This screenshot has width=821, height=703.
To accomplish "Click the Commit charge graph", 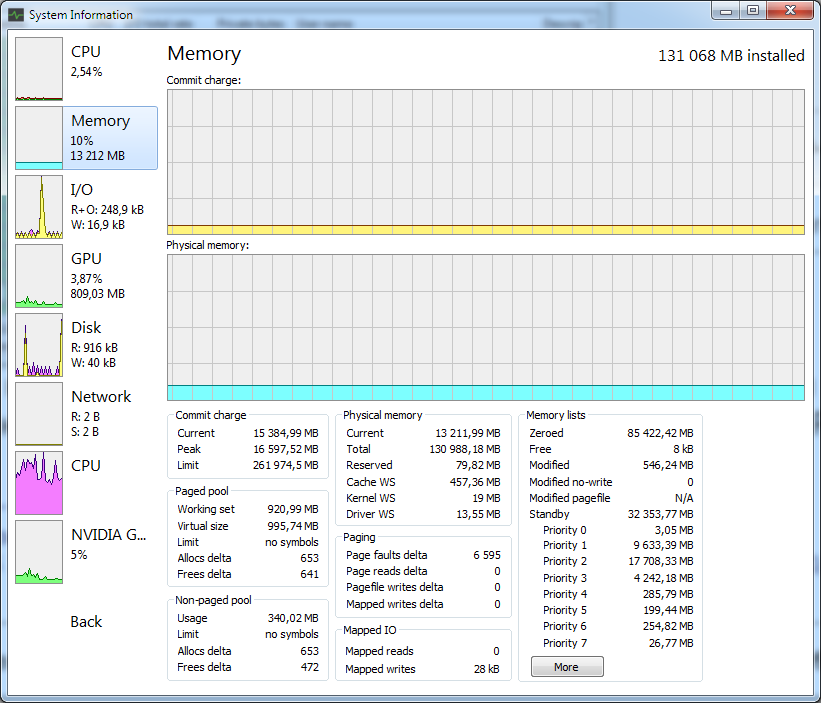I will [485, 162].
